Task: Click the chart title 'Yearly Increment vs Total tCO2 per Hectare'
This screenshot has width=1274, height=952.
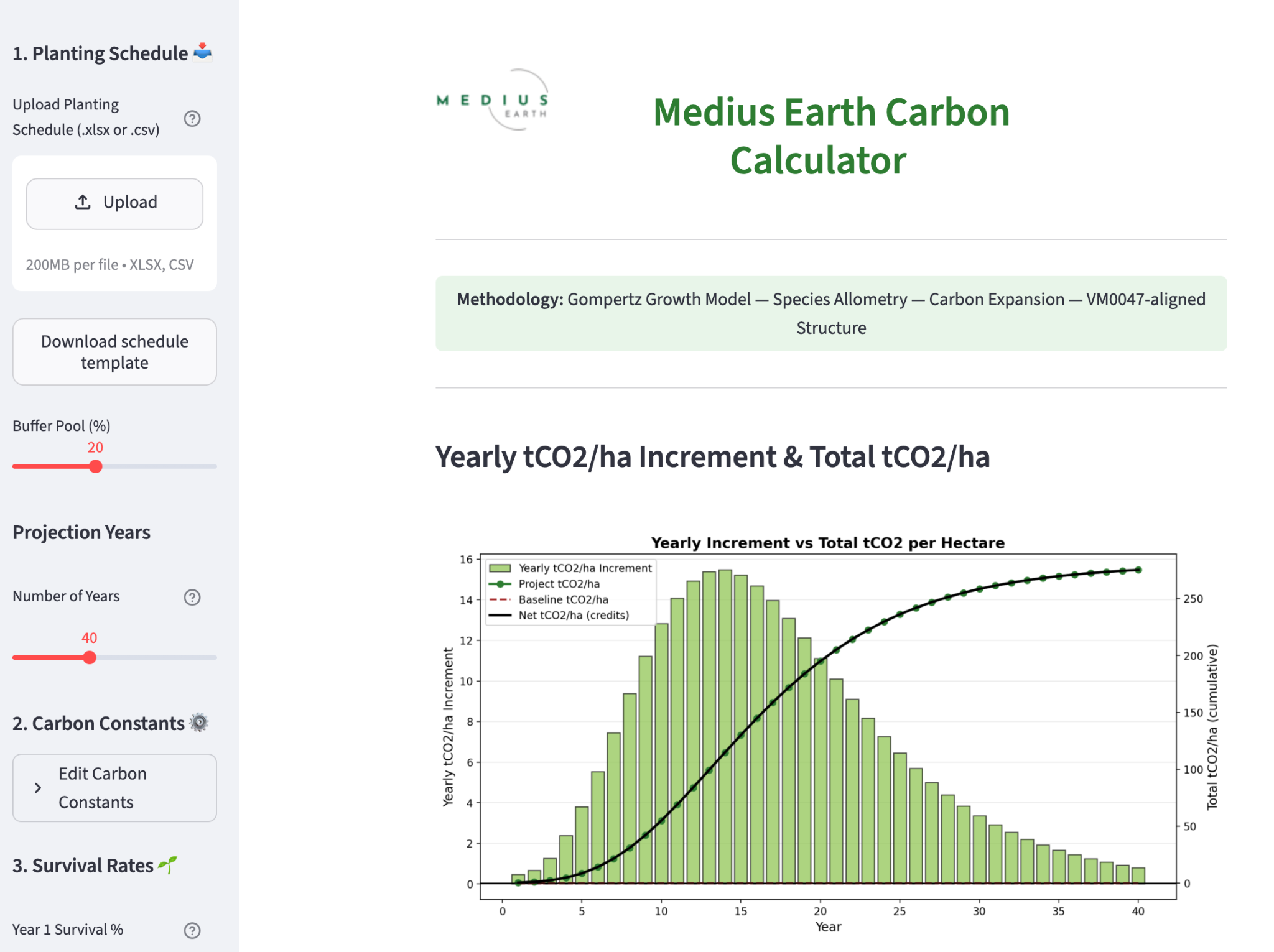Action: point(828,543)
